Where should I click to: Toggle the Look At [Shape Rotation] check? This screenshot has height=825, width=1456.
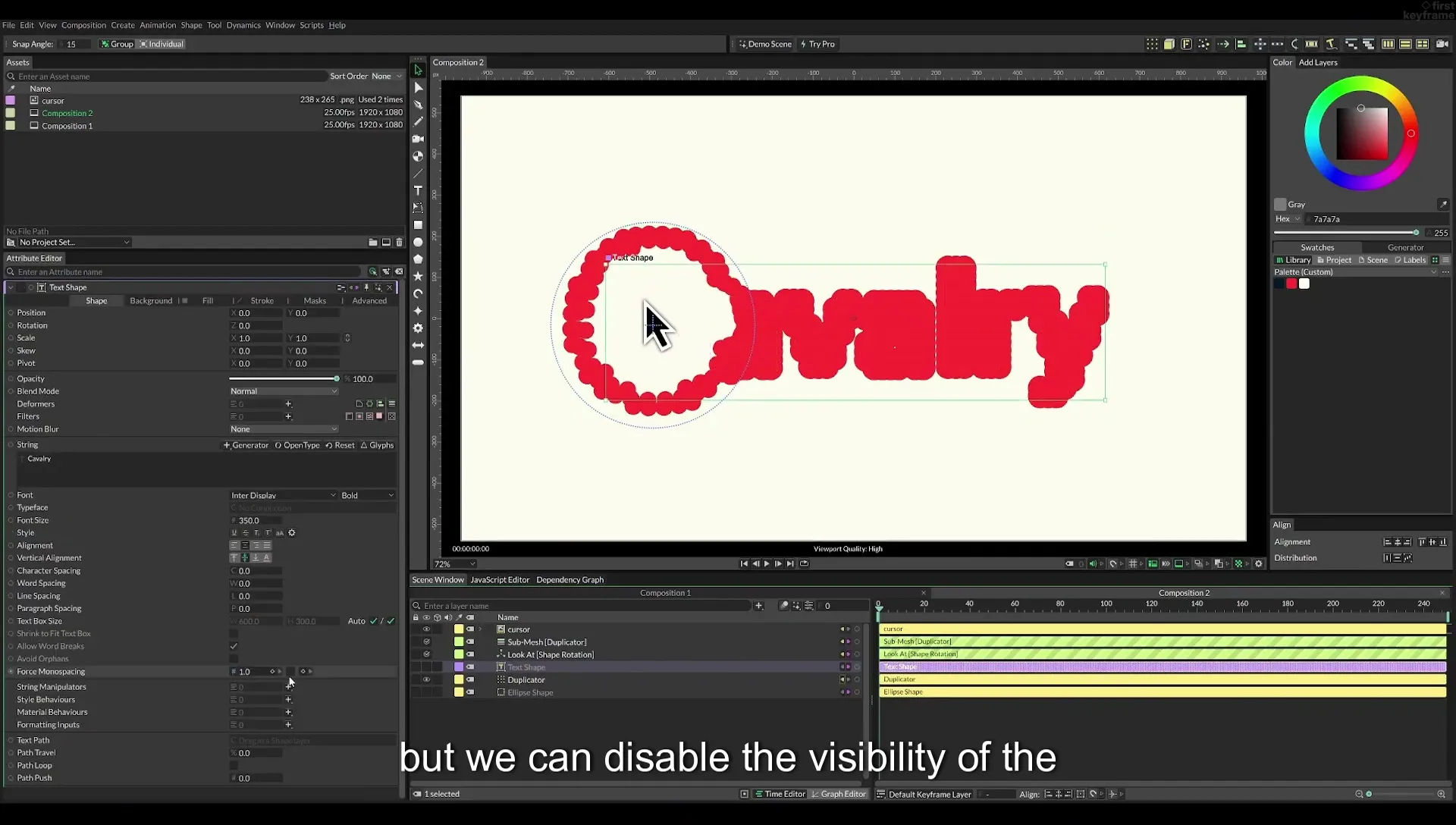(426, 654)
